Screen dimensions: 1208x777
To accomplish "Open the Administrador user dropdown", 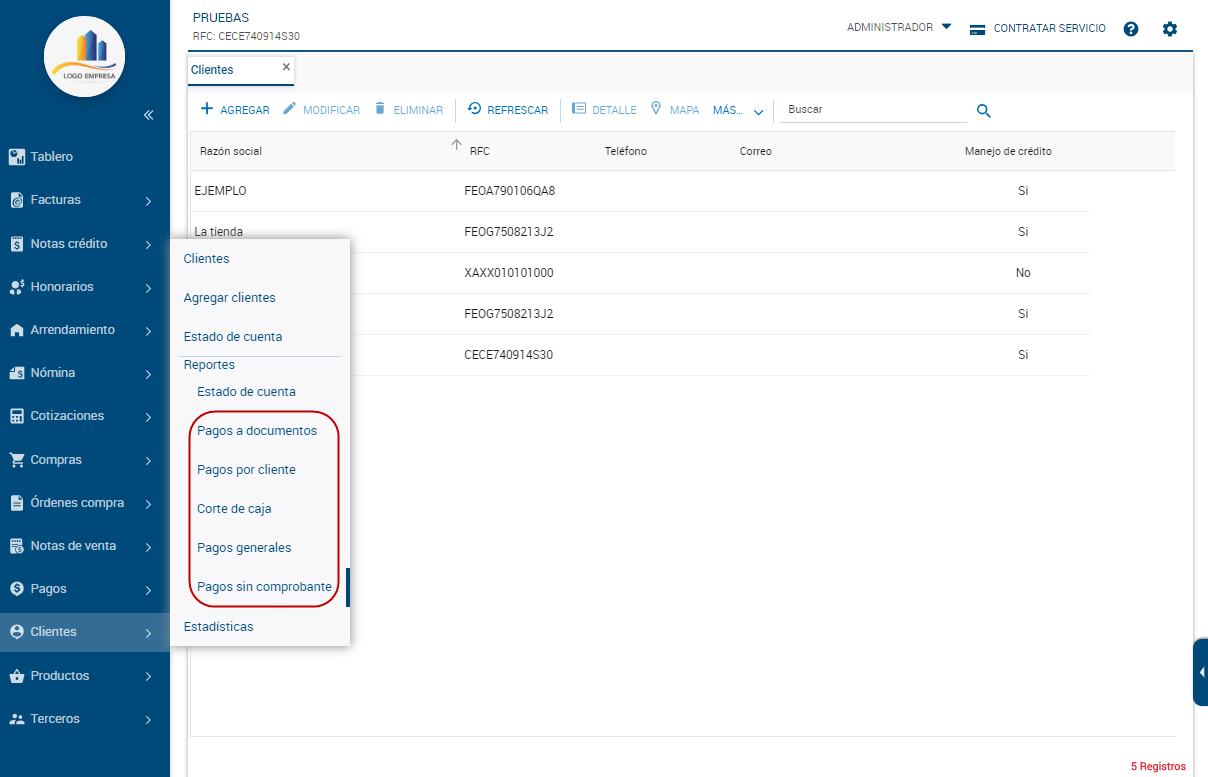I will [898, 28].
